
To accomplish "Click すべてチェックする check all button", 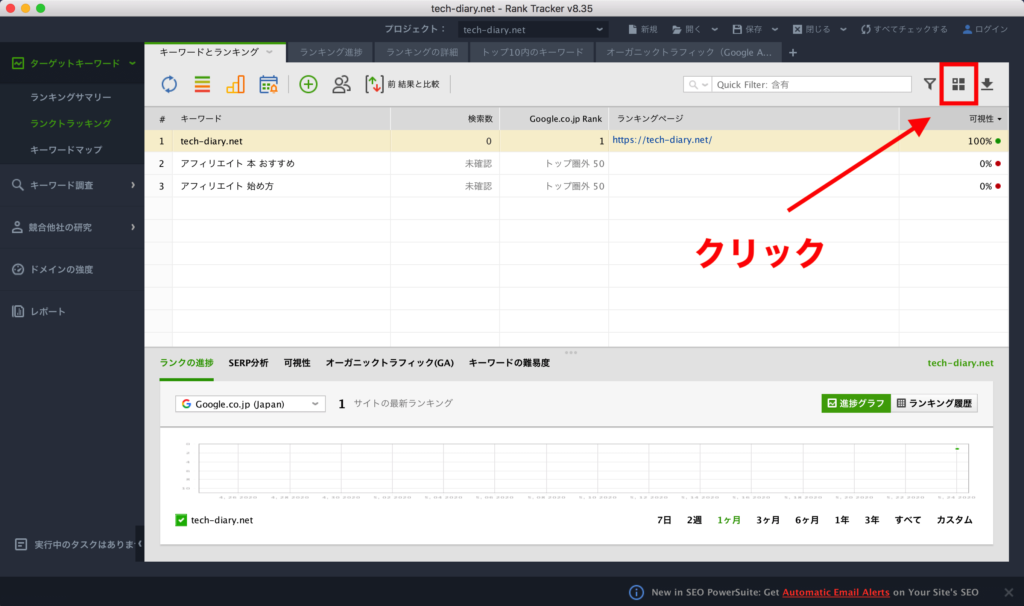I will click(904, 29).
